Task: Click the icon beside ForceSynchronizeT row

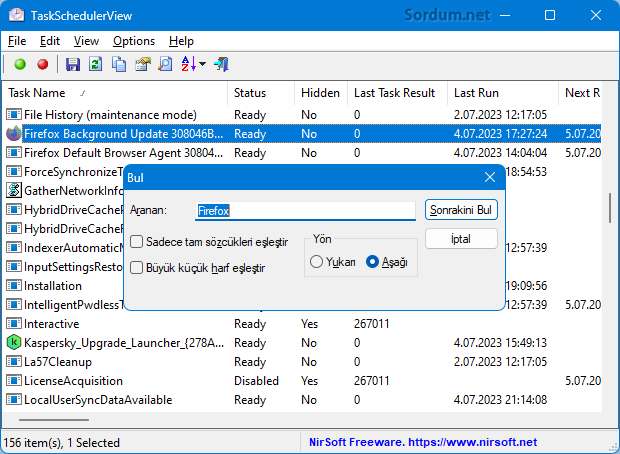Action: click(x=13, y=172)
